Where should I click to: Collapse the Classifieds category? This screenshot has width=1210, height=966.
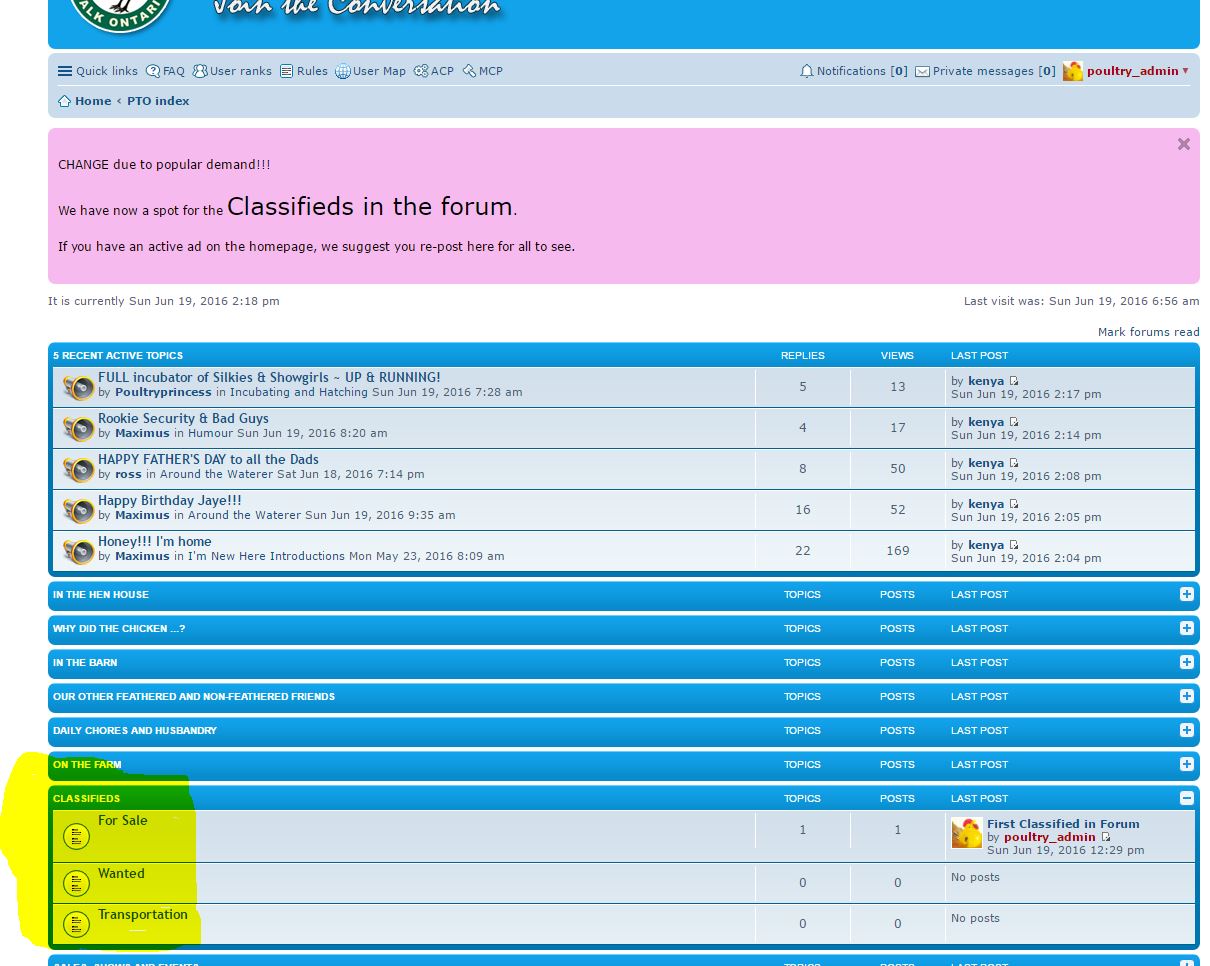pos(1186,798)
